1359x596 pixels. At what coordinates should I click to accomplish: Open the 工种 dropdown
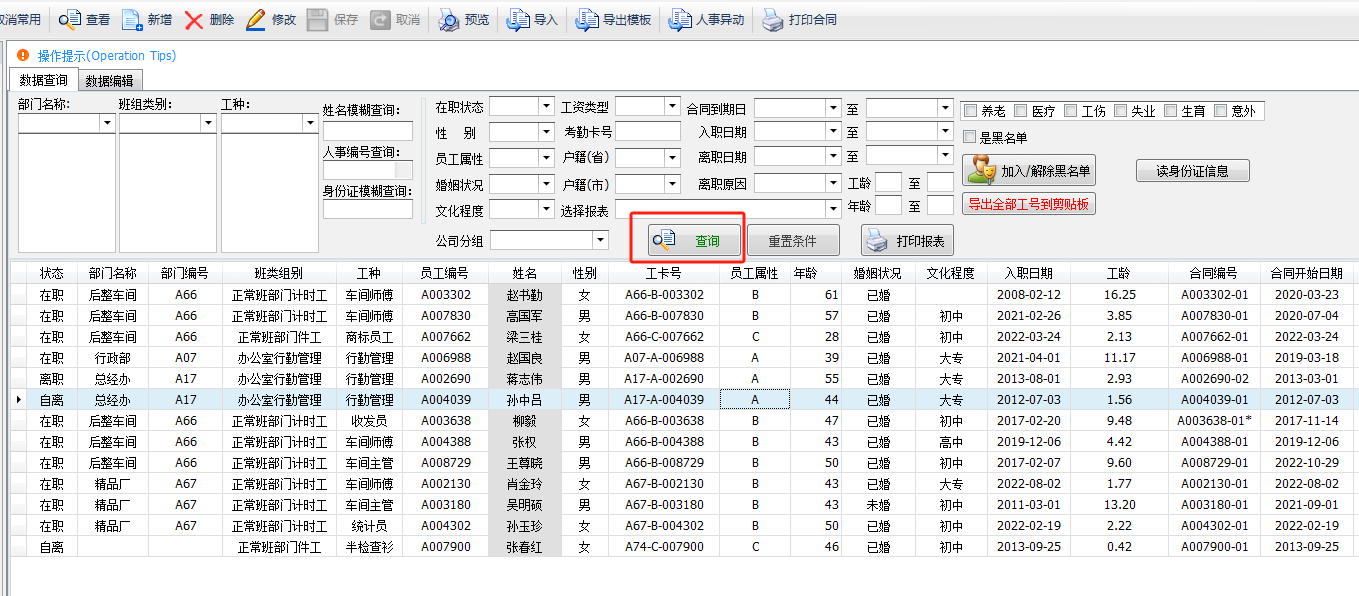tap(311, 124)
